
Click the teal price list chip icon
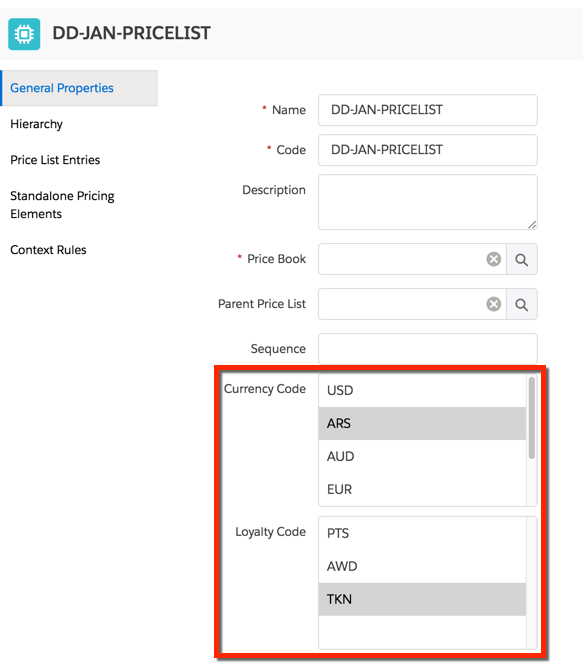coord(24,34)
